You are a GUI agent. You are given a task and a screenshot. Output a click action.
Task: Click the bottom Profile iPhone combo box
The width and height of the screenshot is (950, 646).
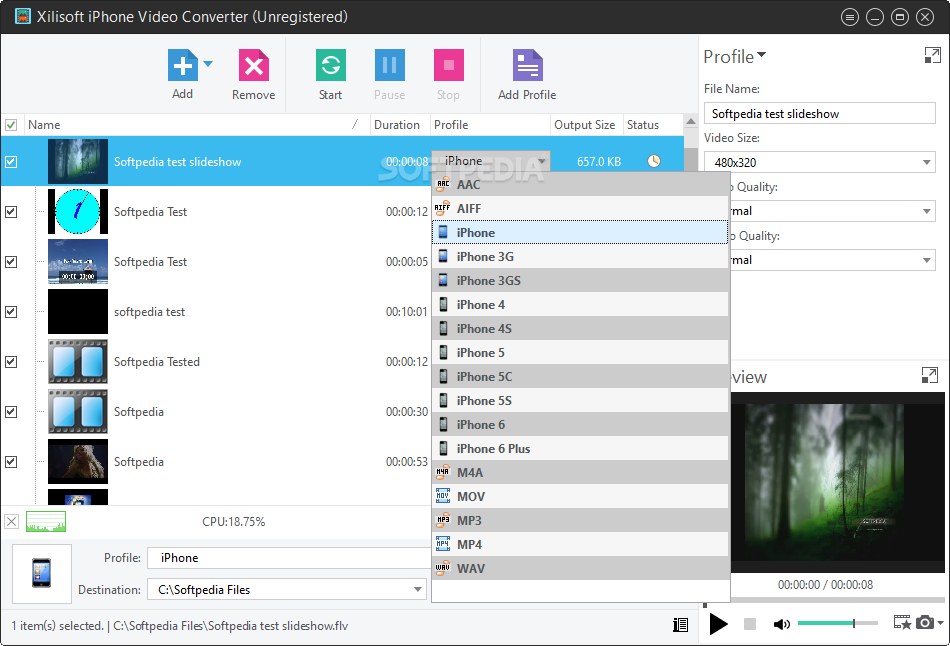(x=289, y=558)
